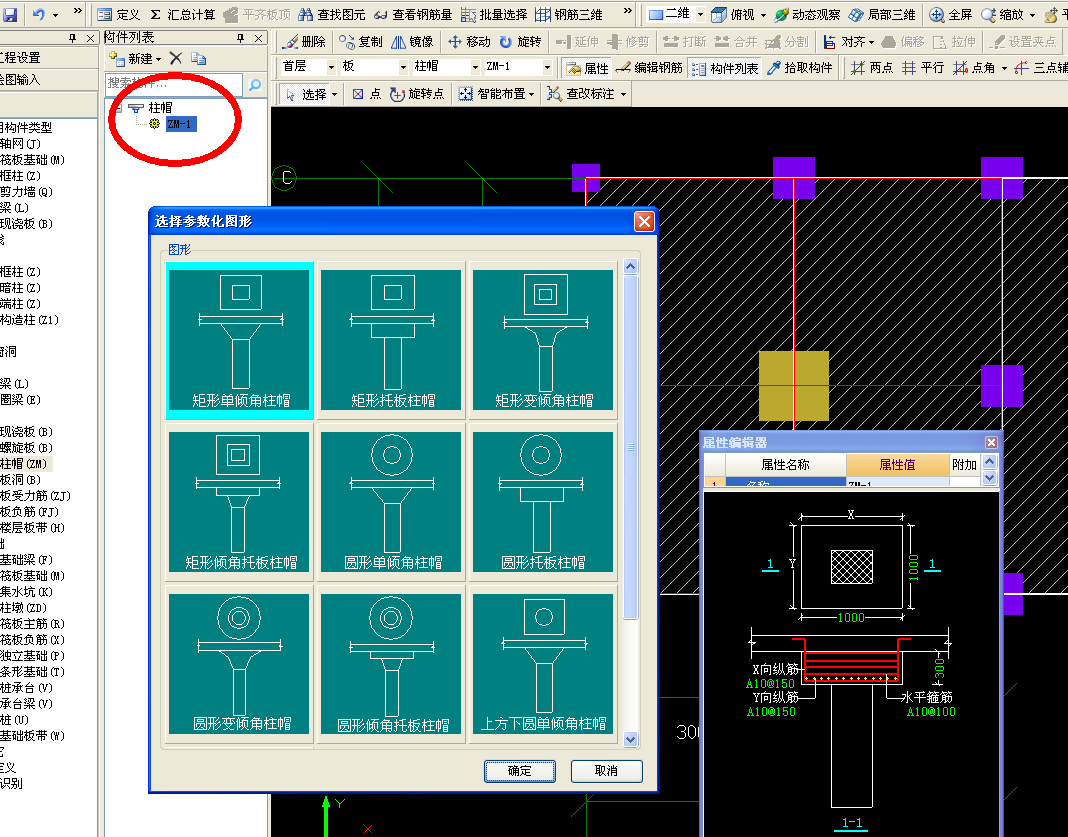
Task: Click 拾取构件 pick component tool
Action: coord(800,67)
